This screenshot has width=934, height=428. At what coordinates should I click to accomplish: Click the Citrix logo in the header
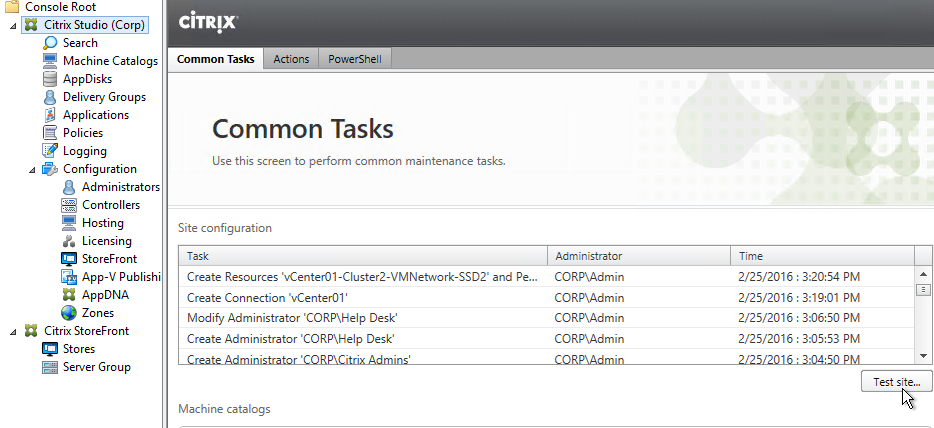click(208, 23)
